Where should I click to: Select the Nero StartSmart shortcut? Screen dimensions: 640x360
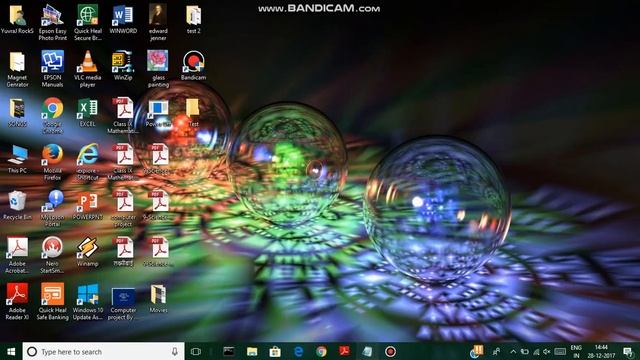click(53, 256)
